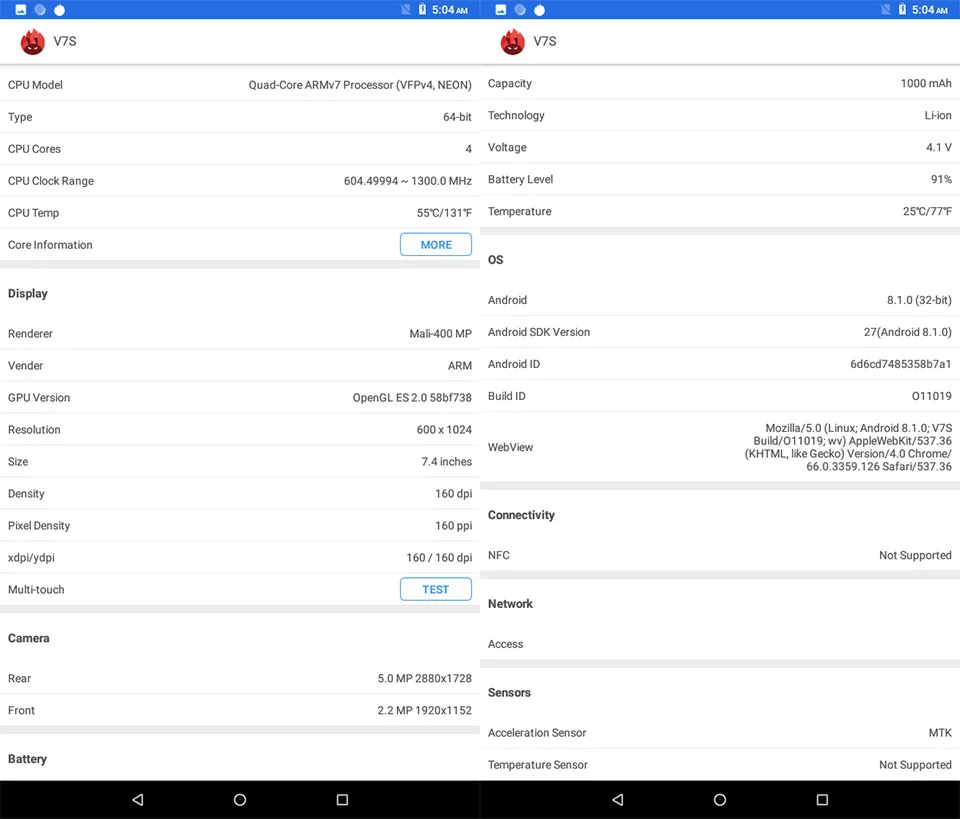Select Android SDK Version value 27(Android 8.1.0)

point(907,332)
